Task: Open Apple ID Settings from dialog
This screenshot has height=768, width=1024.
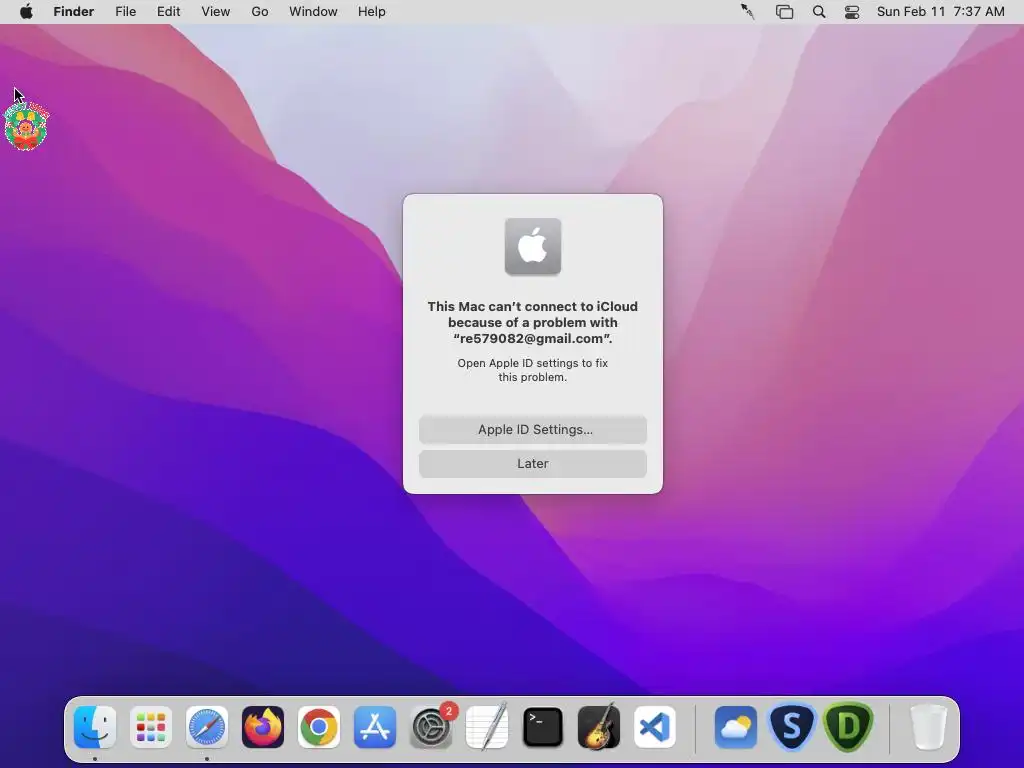Action: (x=533, y=430)
